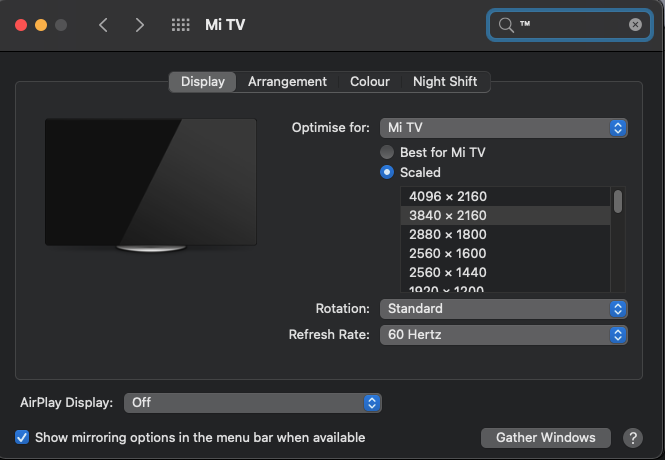Open the Refresh Rate dropdown
Image resolution: width=665 pixels, height=460 pixels.
[503, 335]
